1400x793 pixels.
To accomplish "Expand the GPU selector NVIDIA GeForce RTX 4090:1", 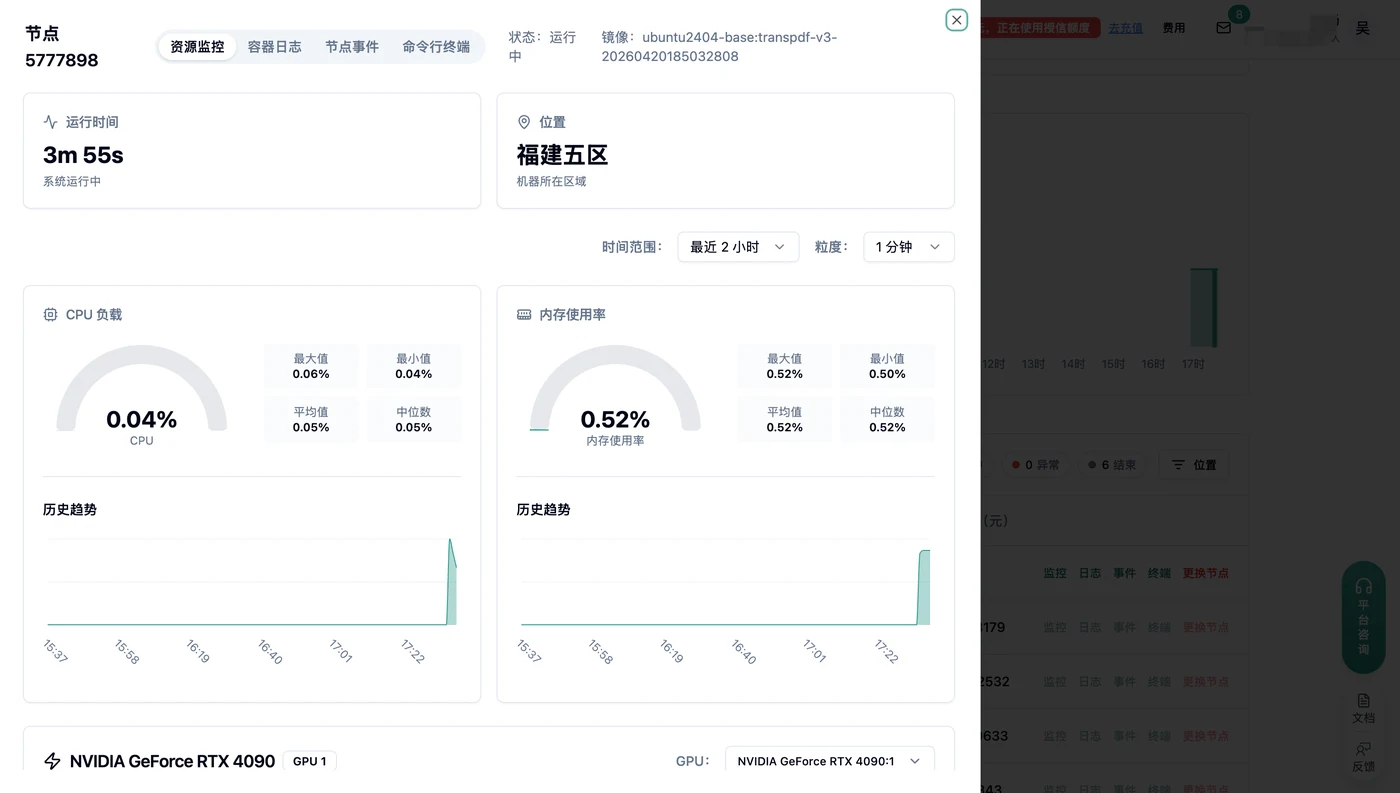I will coord(830,761).
